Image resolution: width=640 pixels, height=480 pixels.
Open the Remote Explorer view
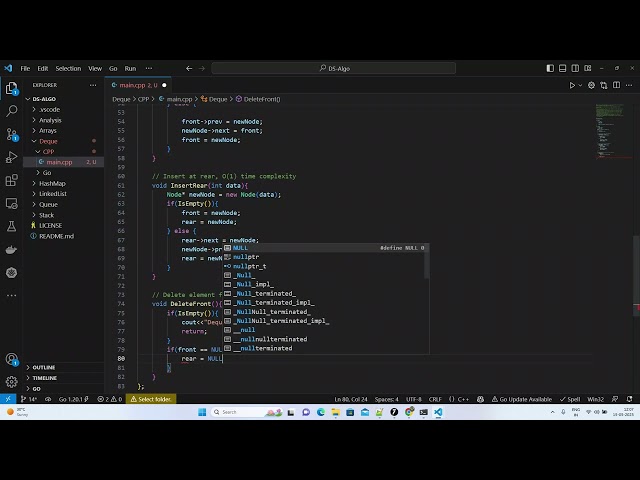pos(11,203)
